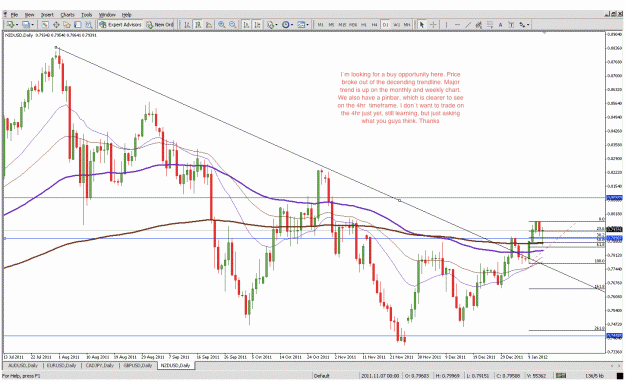Toggle chart Auto Scroll icon

[x=246, y=25]
